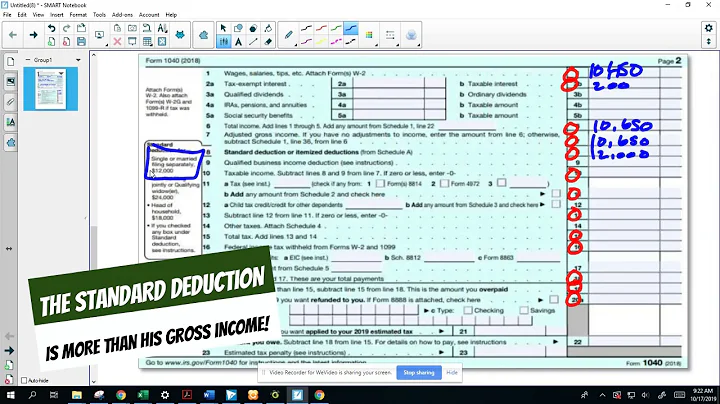720x404 pixels.
Task: Click sidebar bottom Add Page icon
Action: (9, 365)
